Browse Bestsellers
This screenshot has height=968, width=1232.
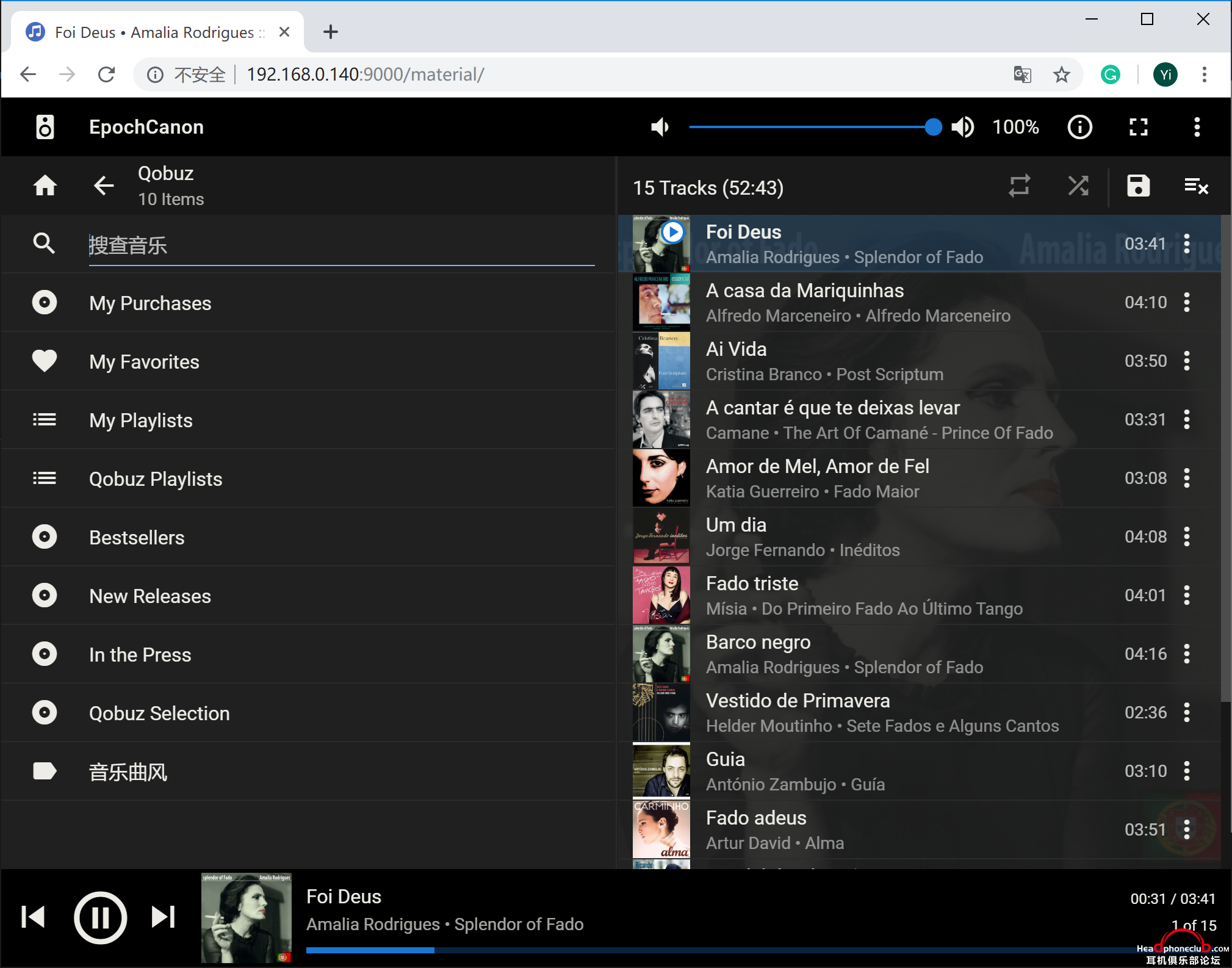(308, 537)
